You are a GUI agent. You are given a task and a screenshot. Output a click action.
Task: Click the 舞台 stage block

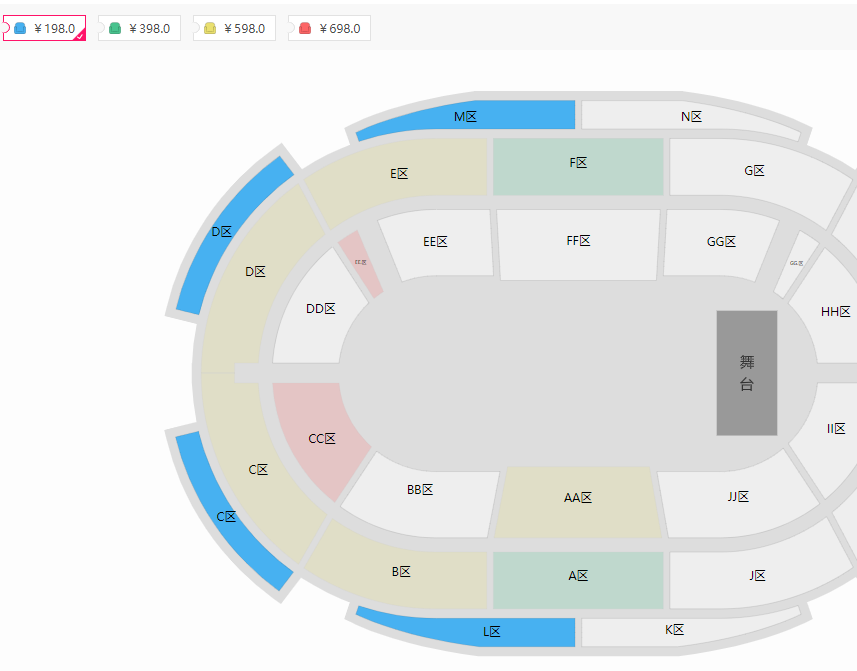click(747, 373)
